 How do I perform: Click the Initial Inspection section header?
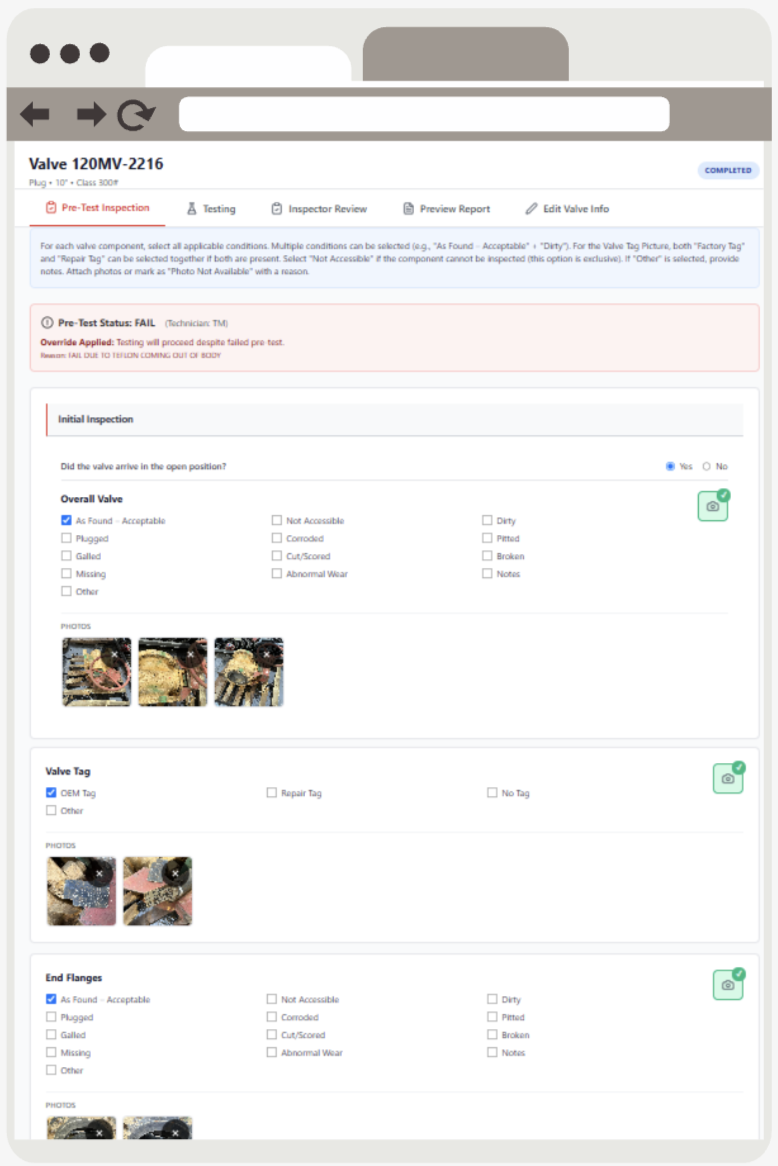394,419
